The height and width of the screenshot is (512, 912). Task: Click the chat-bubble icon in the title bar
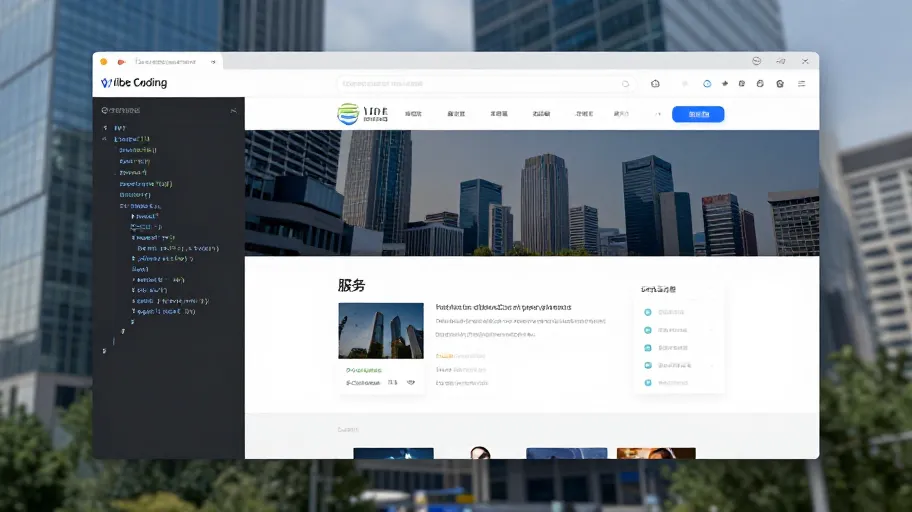click(x=756, y=61)
